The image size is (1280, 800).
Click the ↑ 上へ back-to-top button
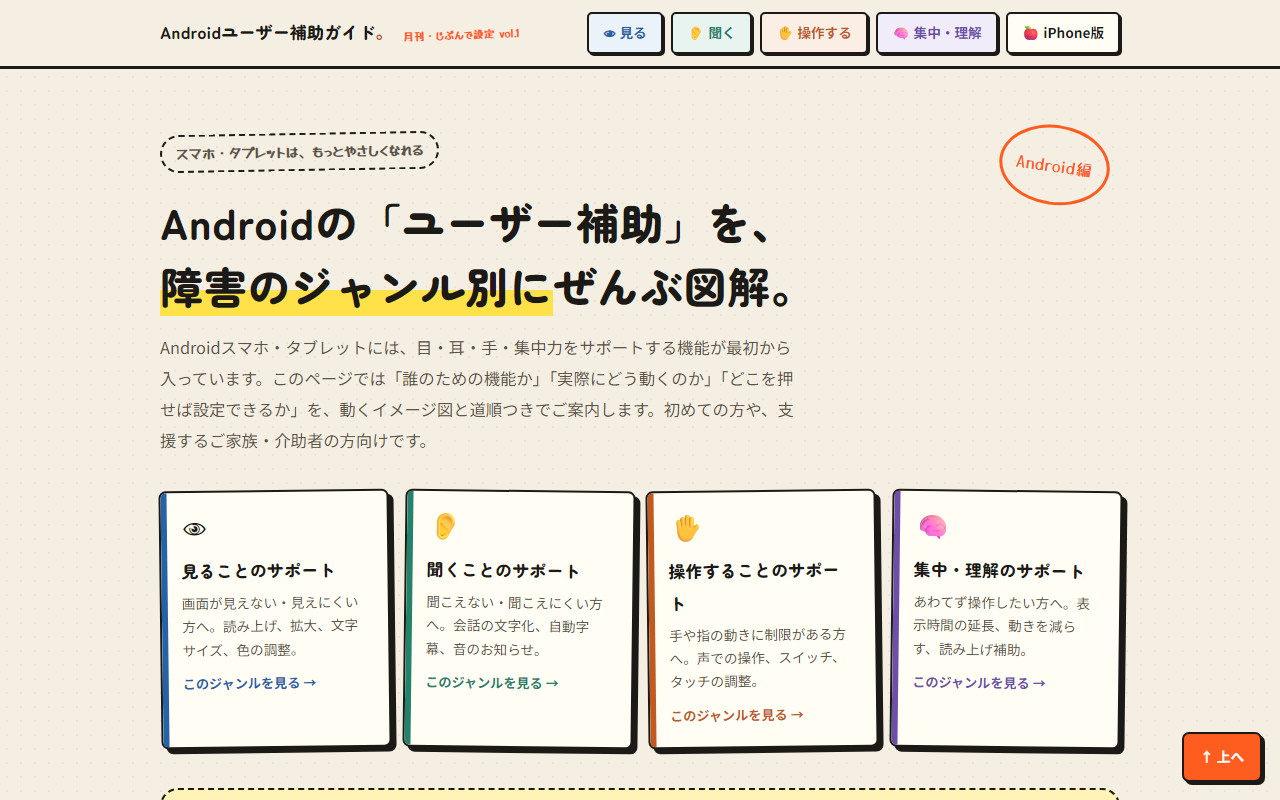(1222, 757)
